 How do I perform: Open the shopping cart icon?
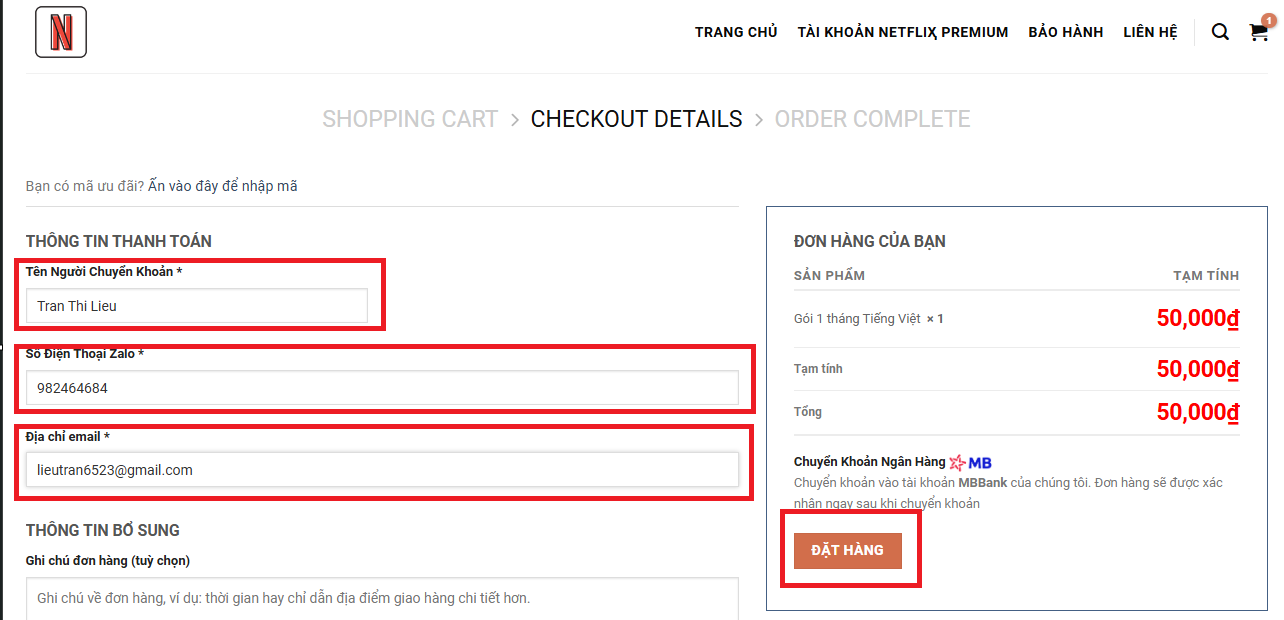coord(1258,32)
